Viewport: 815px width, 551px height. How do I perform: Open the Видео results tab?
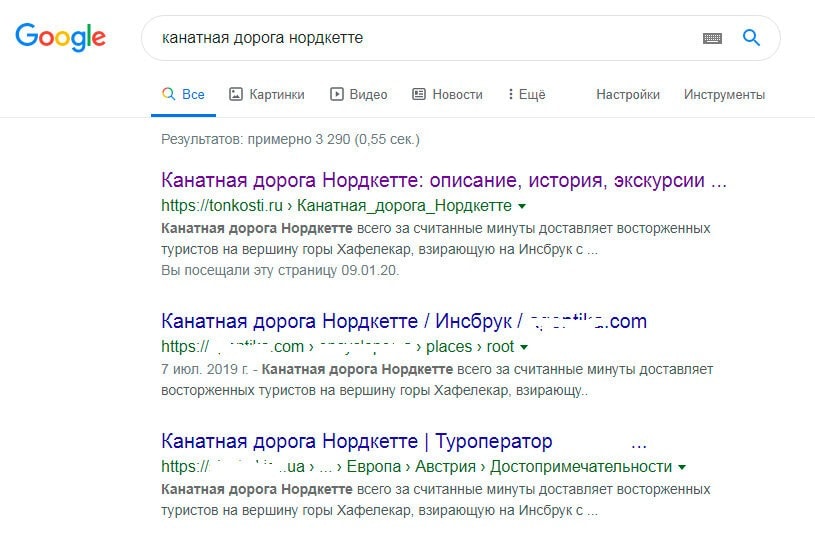pyautogui.click(x=368, y=94)
